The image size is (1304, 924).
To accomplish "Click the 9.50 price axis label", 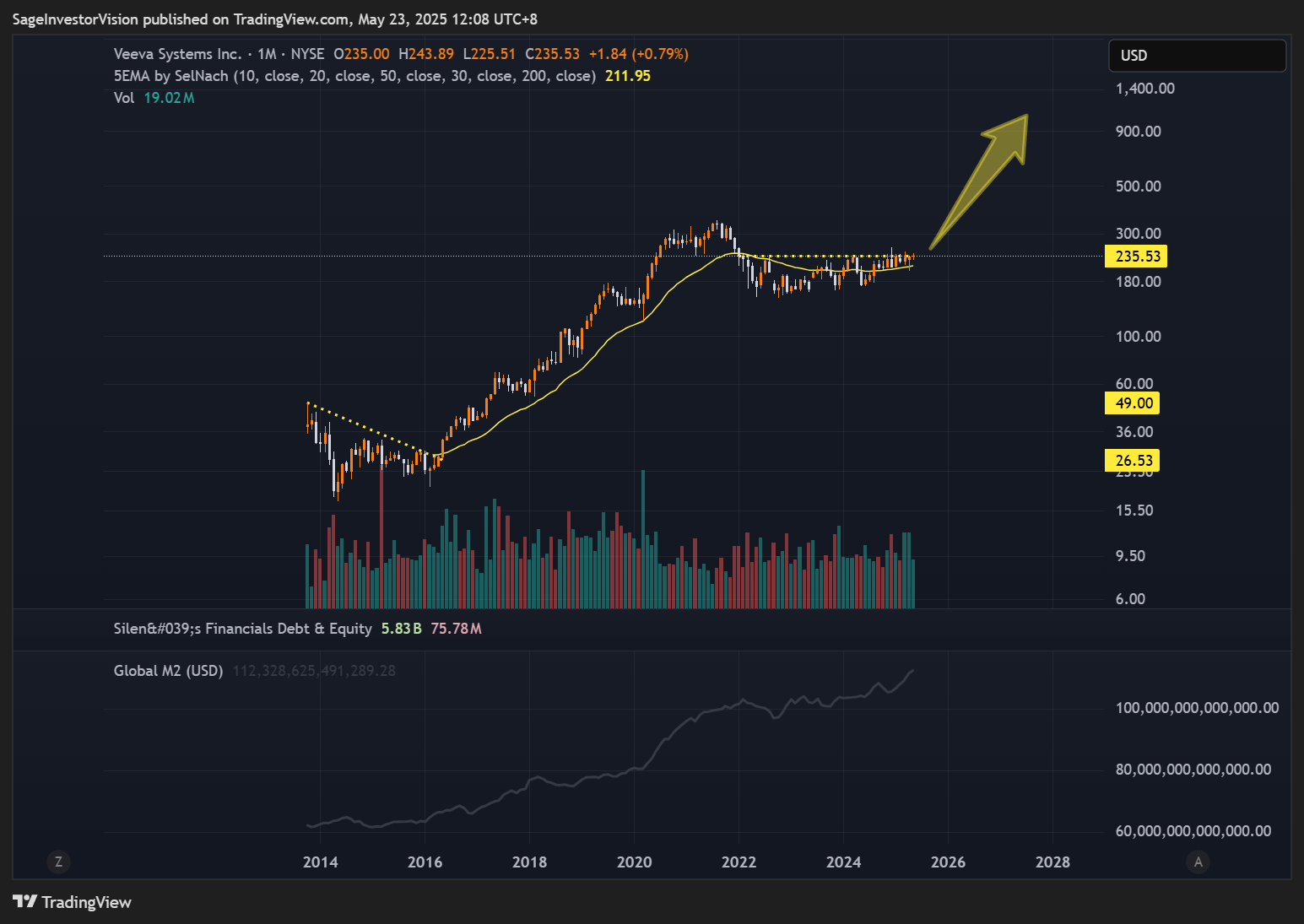I will coord(1131,556).
